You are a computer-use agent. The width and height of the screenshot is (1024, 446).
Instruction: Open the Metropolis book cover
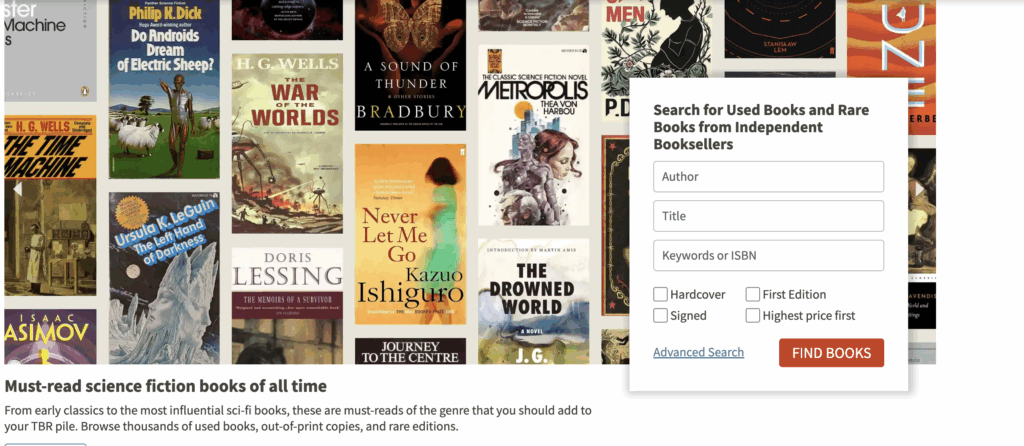pyautogui.click(x=534, y=135)
